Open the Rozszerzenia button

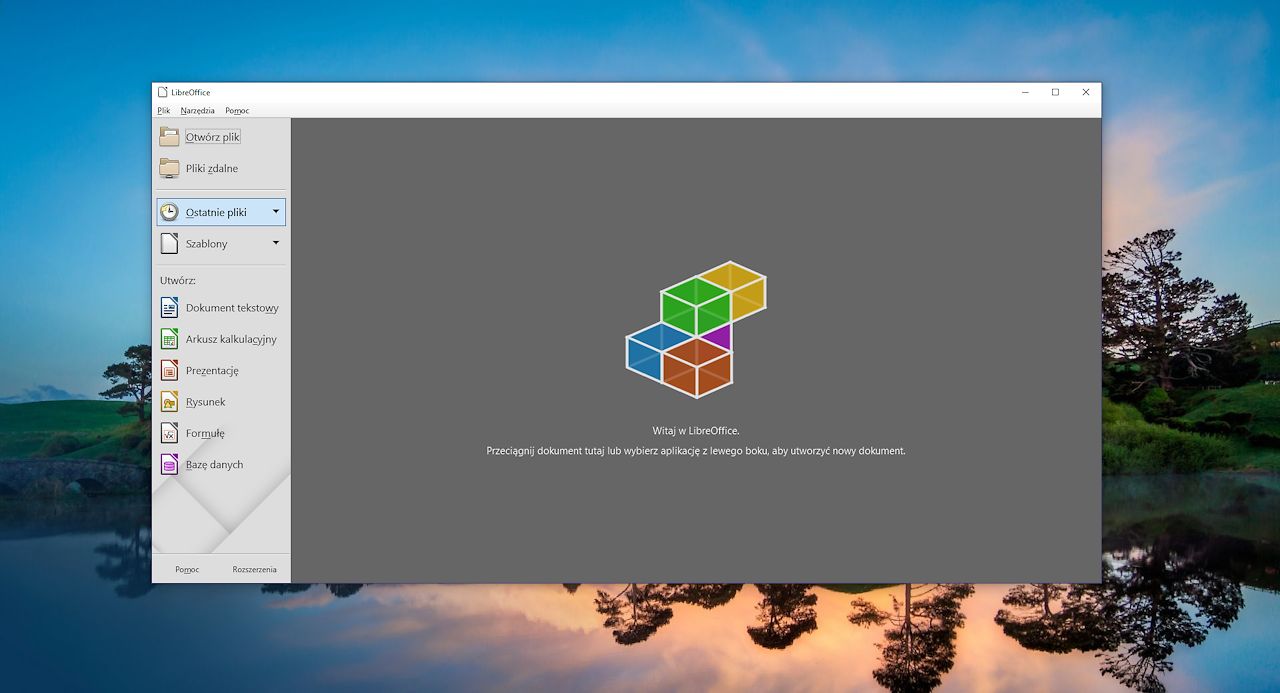click(255, 570)
